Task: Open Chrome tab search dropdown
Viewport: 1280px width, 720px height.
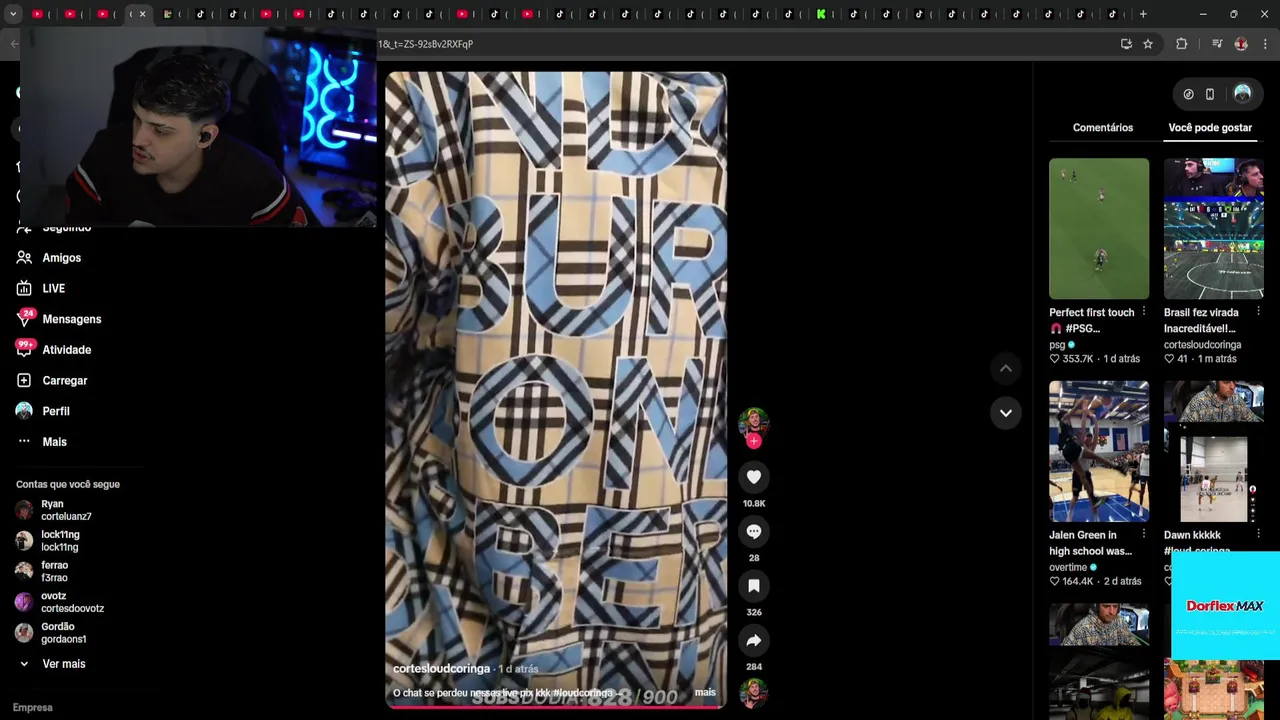Action: tap(13, 14)
